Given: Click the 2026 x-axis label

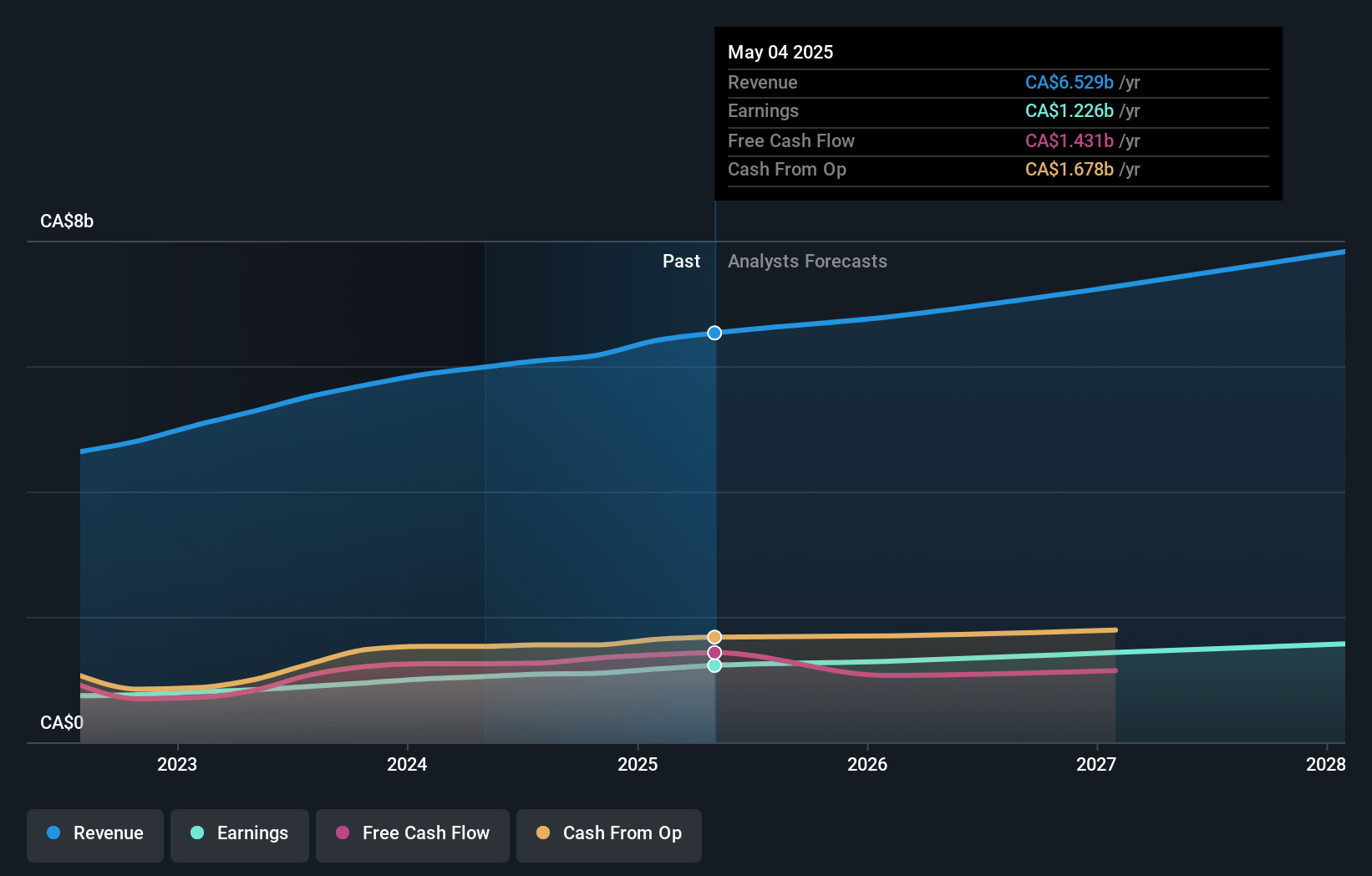Looking at the screenshot, I should pyautogui.click(x=867, y=764).
